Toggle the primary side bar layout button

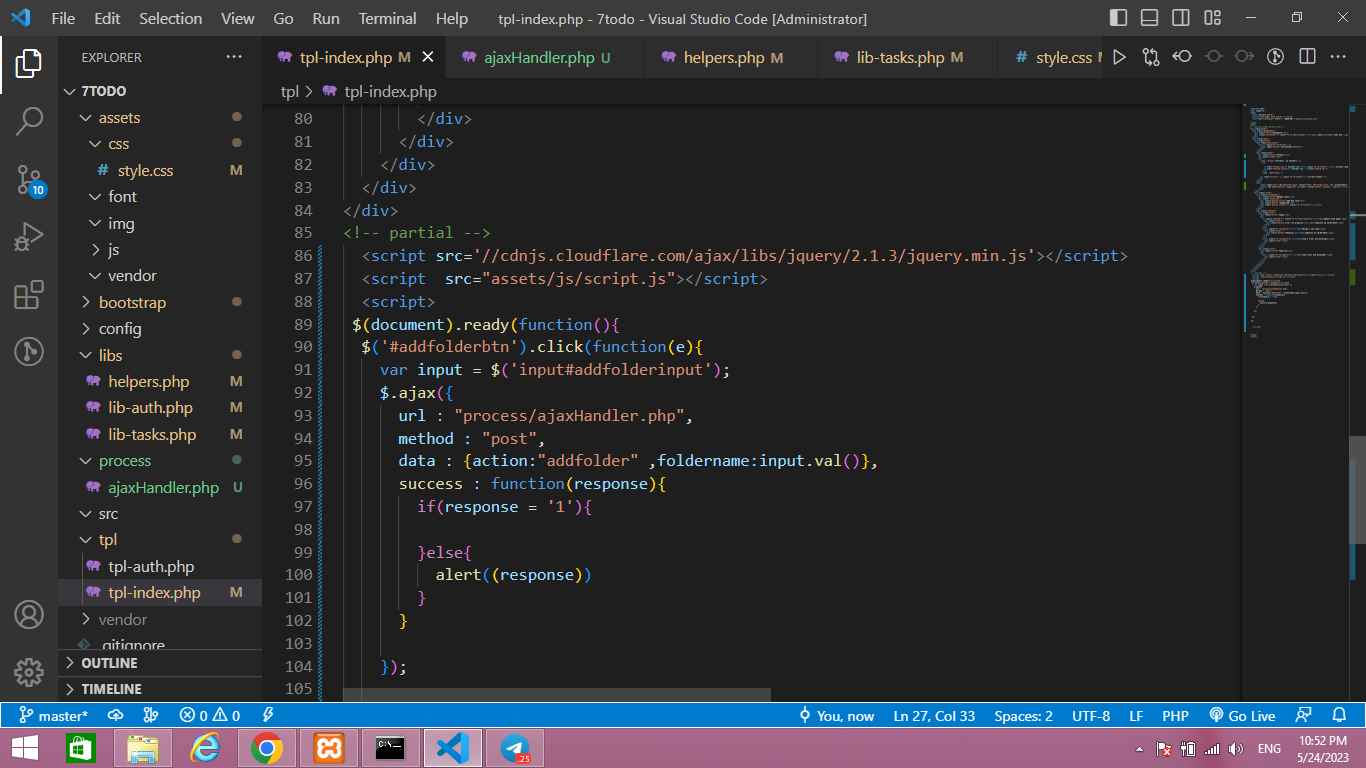(x=1118, y=18)
